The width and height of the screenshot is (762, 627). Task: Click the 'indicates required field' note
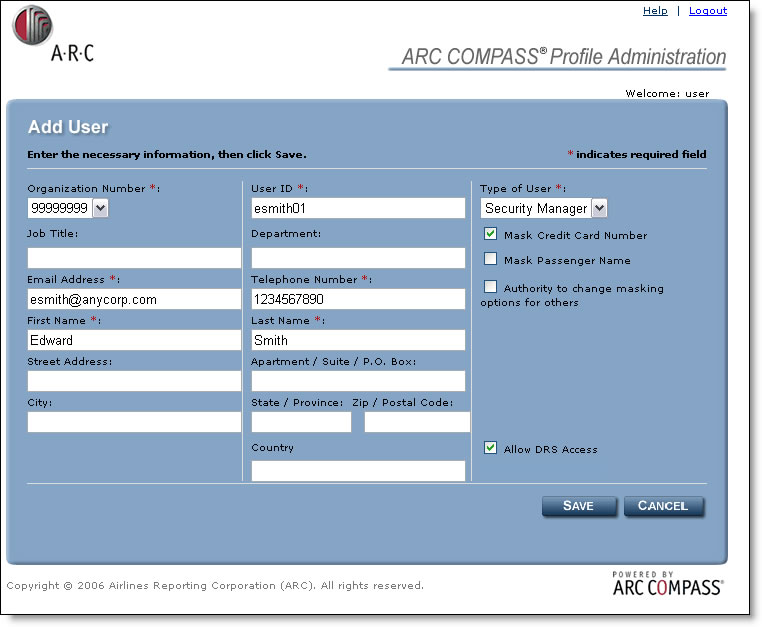tap(637, 154)
